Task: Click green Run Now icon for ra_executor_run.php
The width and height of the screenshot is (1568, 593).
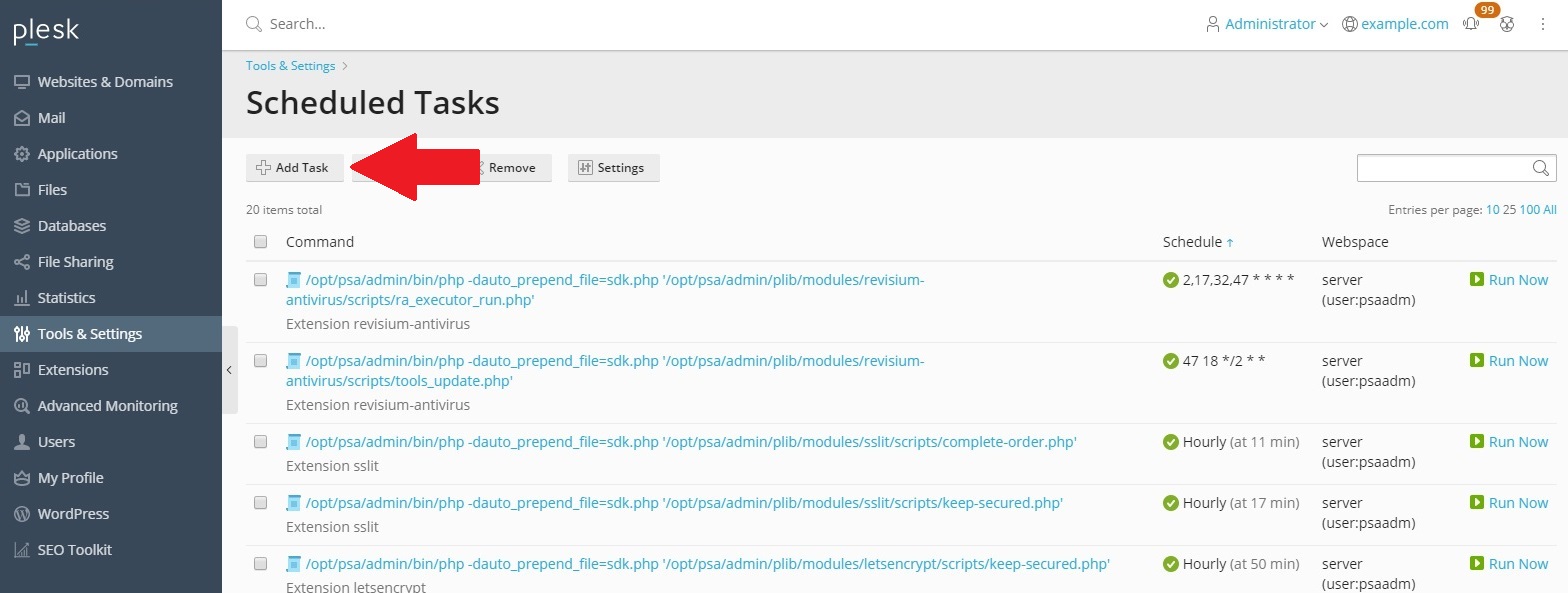Action: (x=1476, y=280)
